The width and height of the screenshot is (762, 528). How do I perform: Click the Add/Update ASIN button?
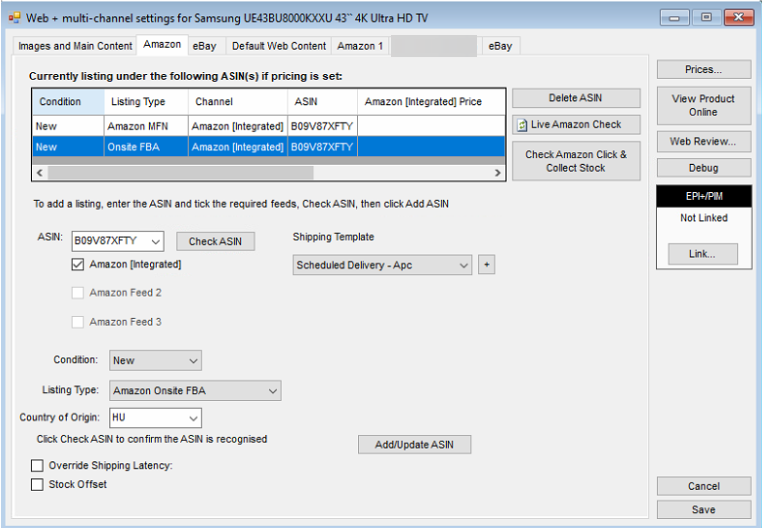point(414,445)
